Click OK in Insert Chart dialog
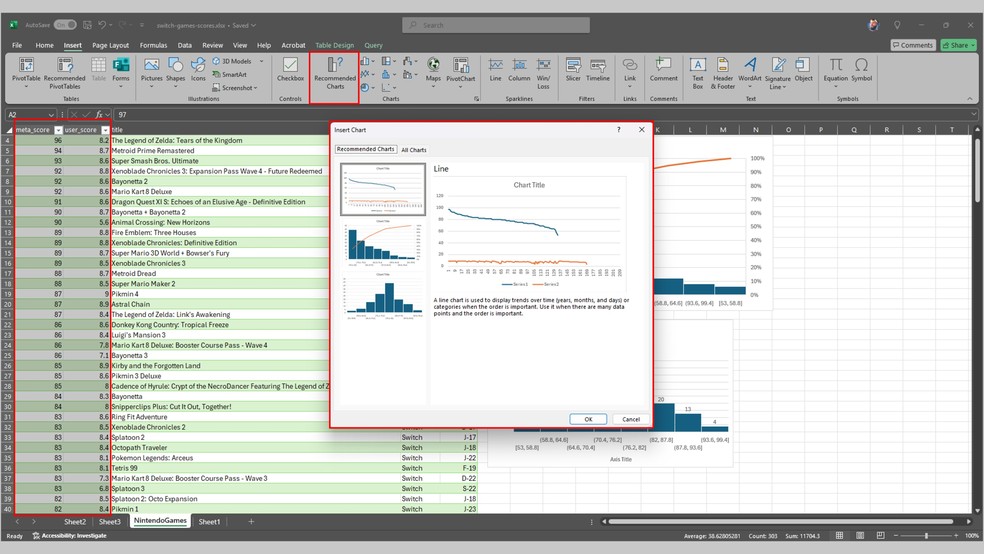 588,419
